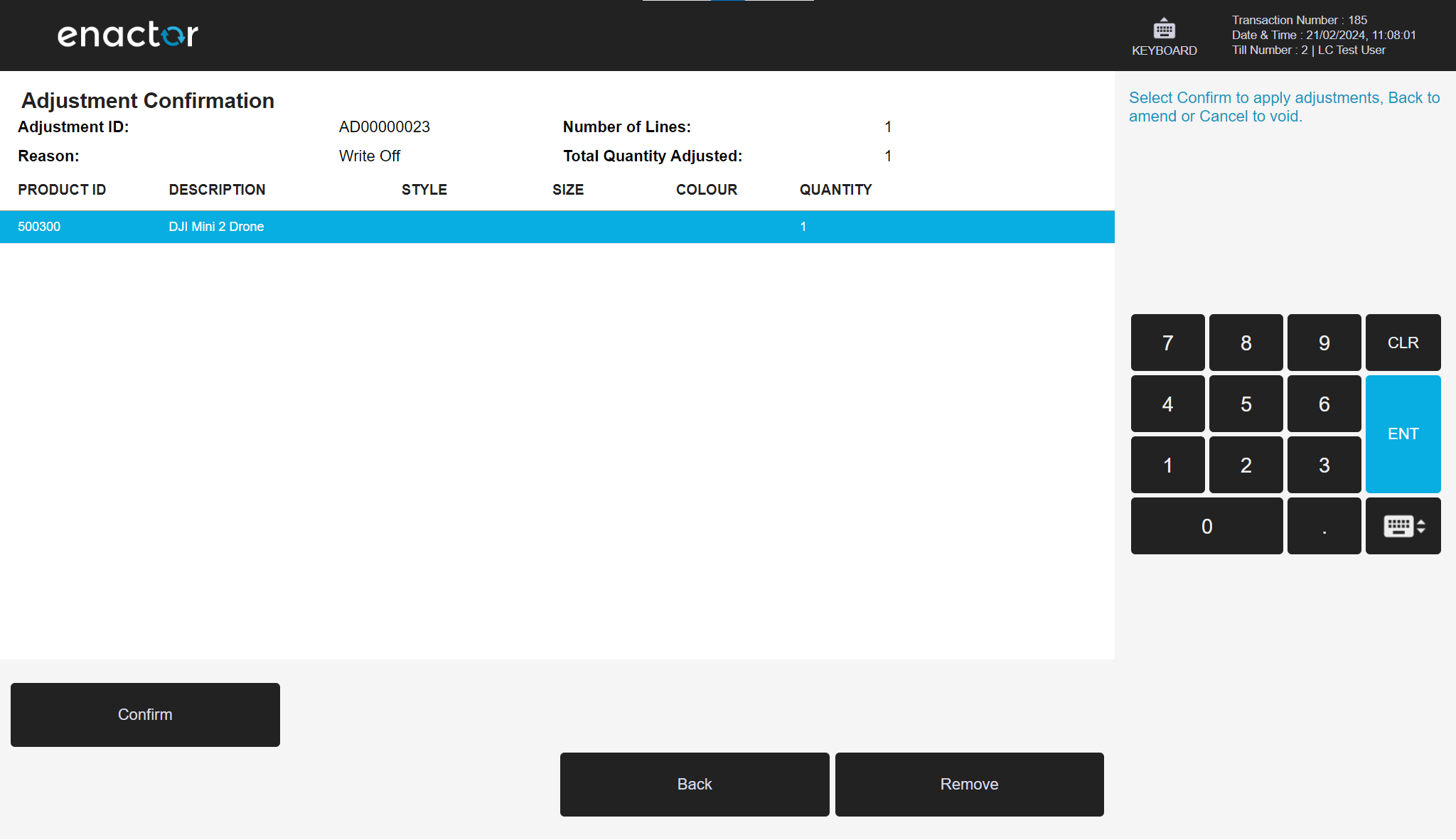1456x840 pixels.
Task: Click the DESCRIPTION column header
Action: point(217,190)
